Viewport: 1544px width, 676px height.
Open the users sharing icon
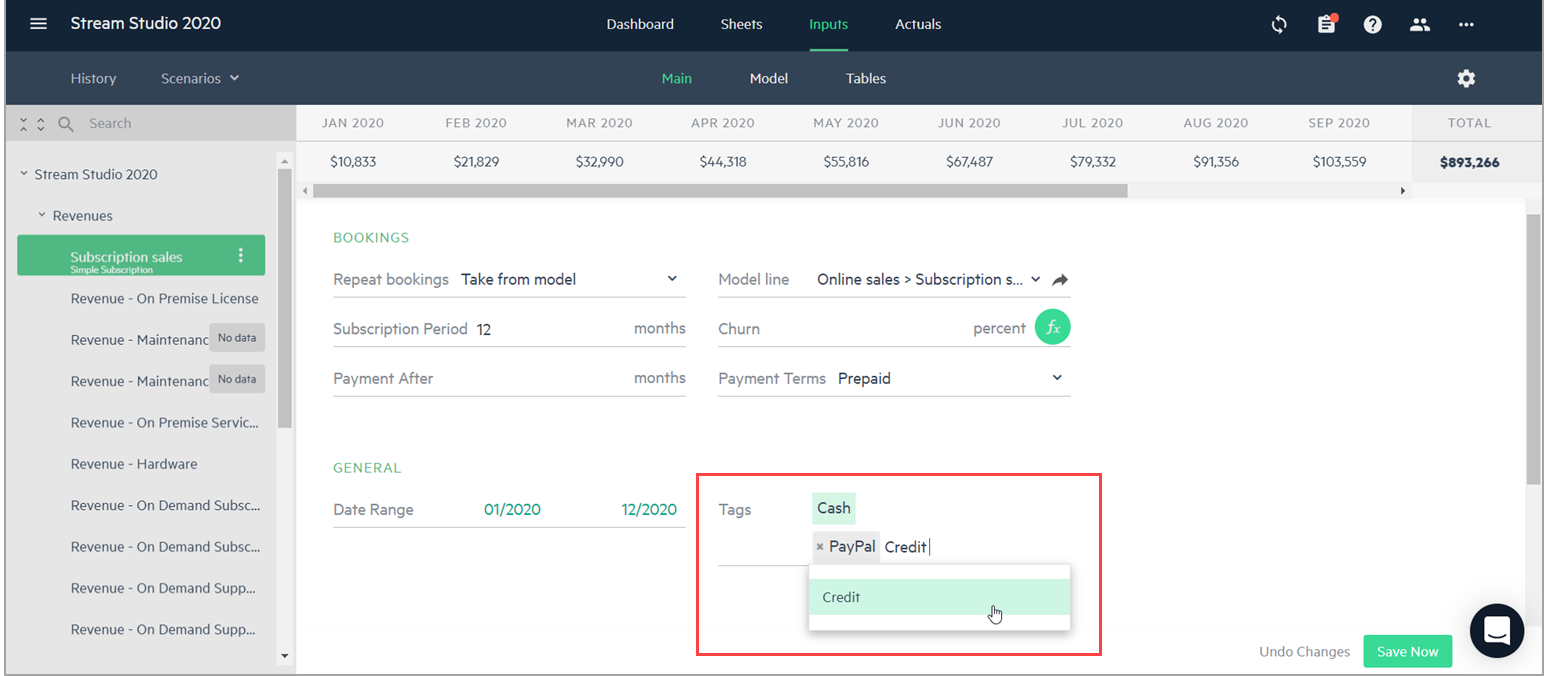pos(1420,25)
